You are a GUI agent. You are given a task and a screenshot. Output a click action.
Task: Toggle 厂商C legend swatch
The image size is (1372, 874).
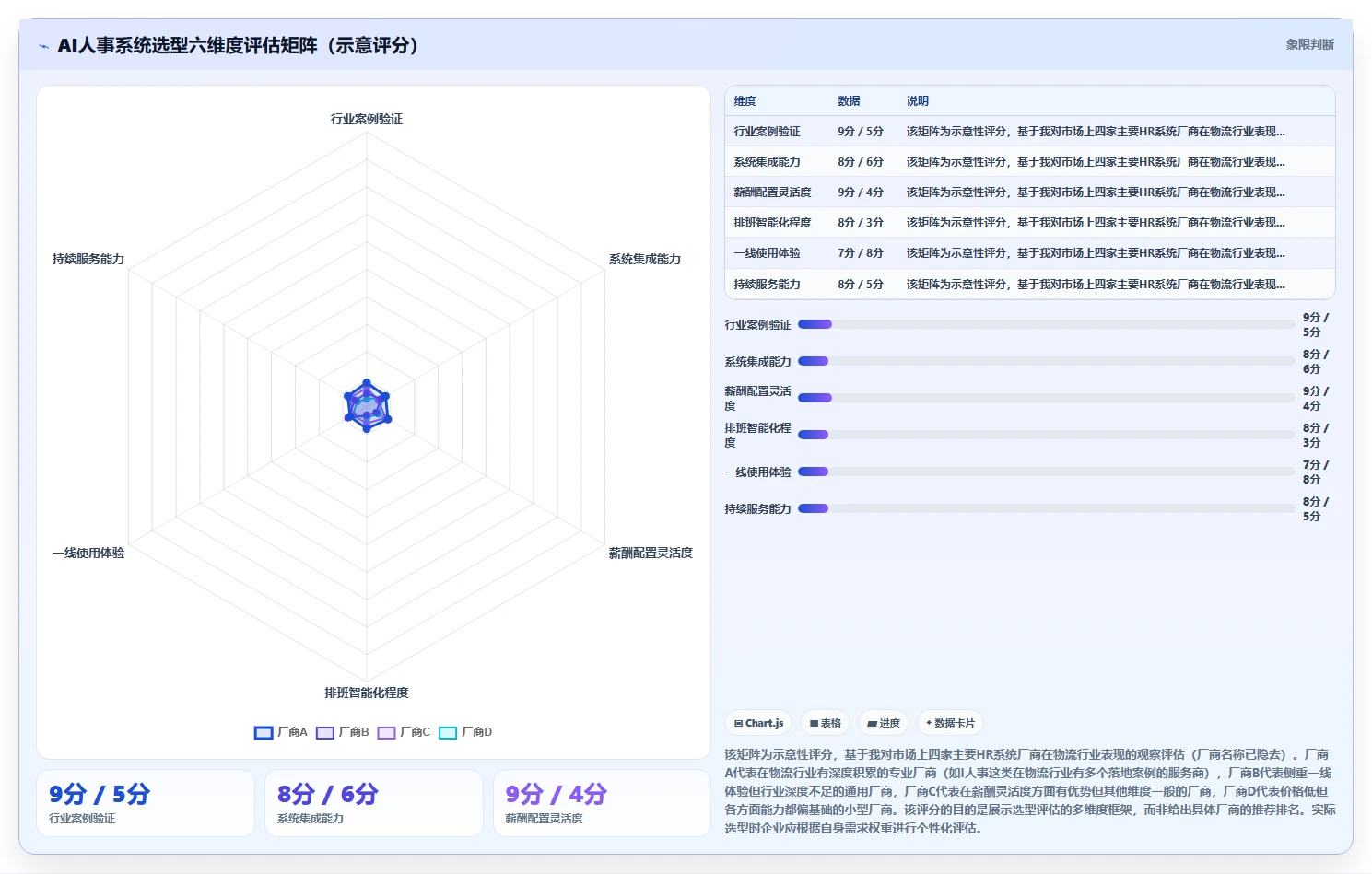click(386, 733)
